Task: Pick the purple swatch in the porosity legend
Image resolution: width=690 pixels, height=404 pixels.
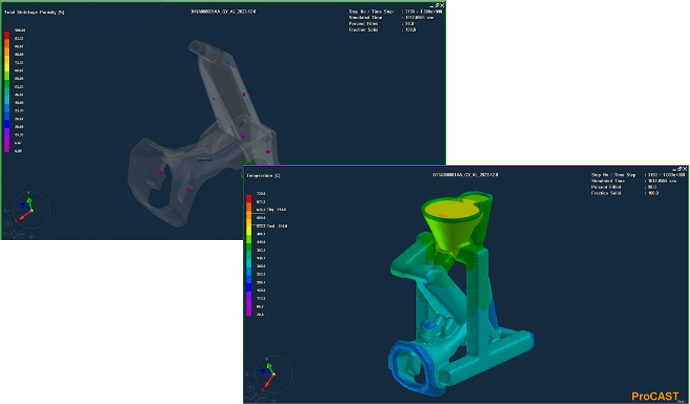Action: (x=7, y=133)
